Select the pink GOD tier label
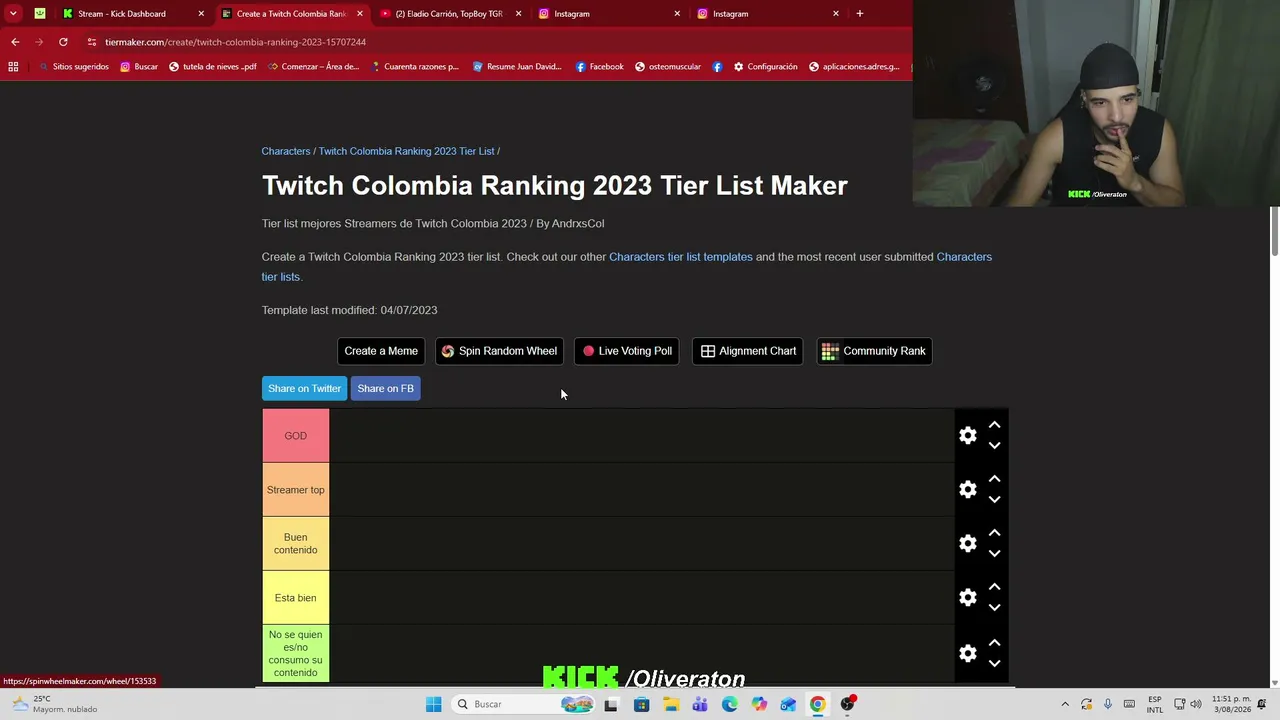1280x720 pixels. click(x=295, y=436)
